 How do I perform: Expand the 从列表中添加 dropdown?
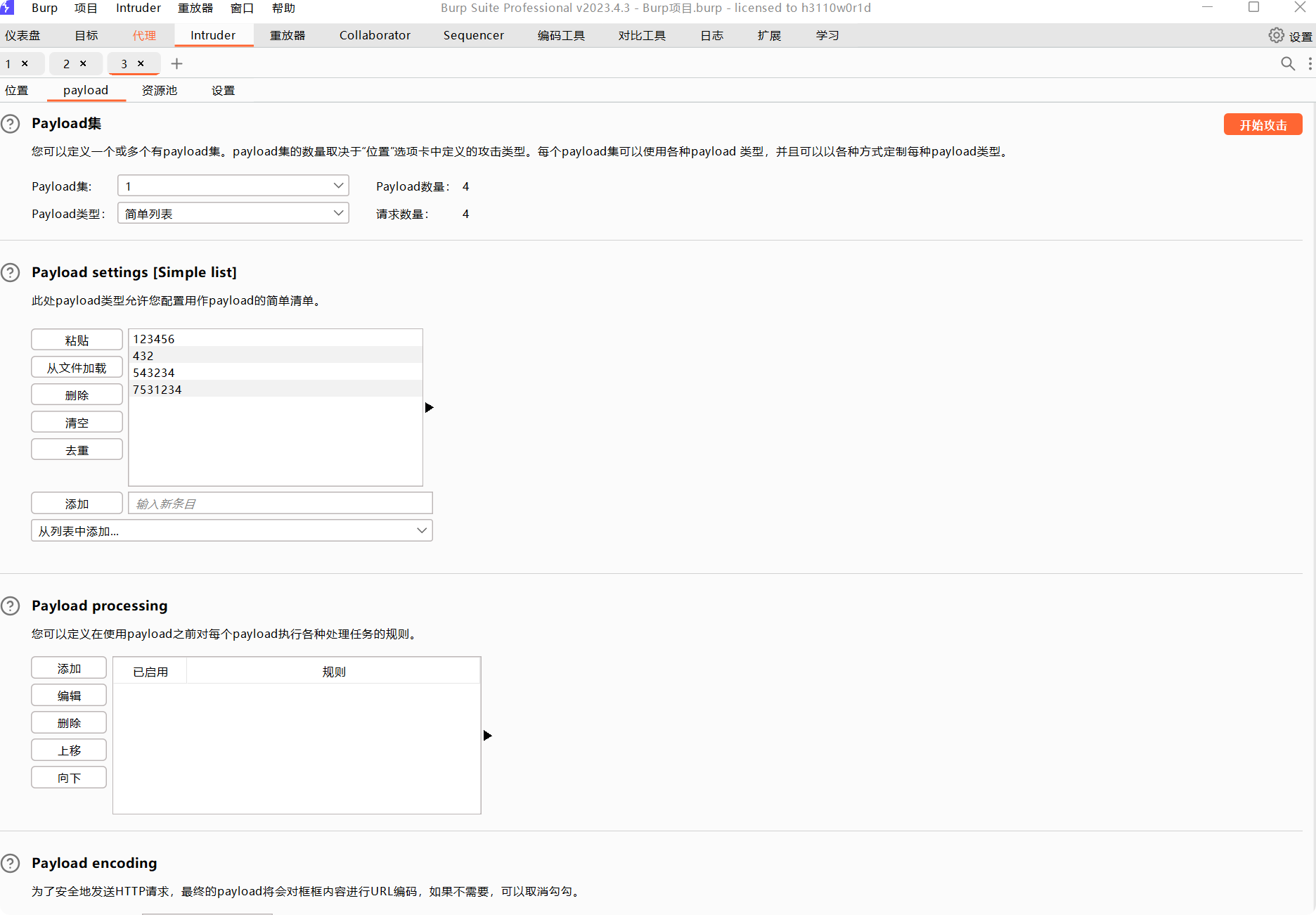(x=231, y=530)
